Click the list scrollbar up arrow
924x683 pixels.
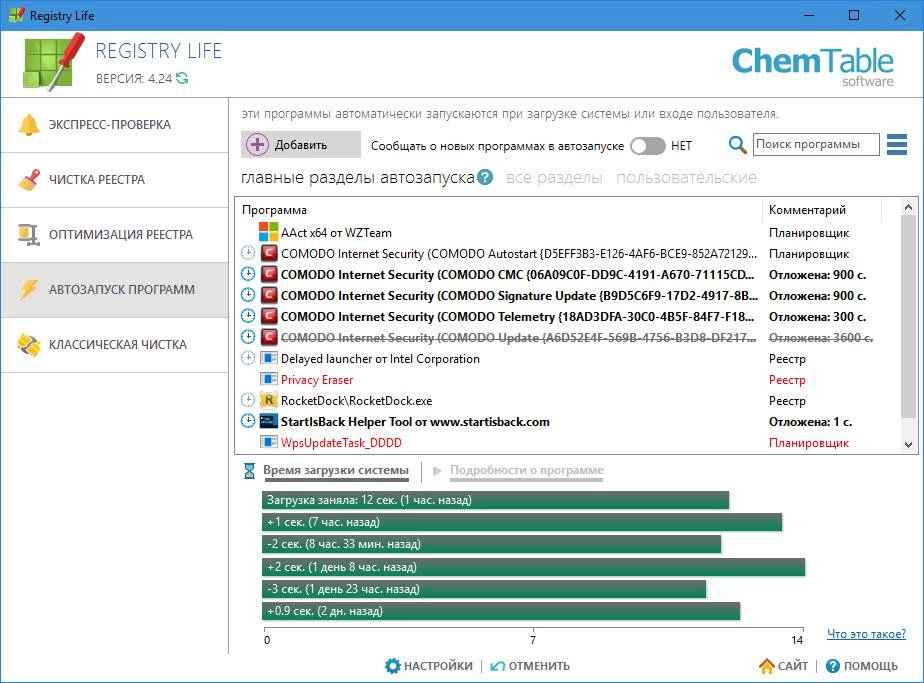coord(908,207)
